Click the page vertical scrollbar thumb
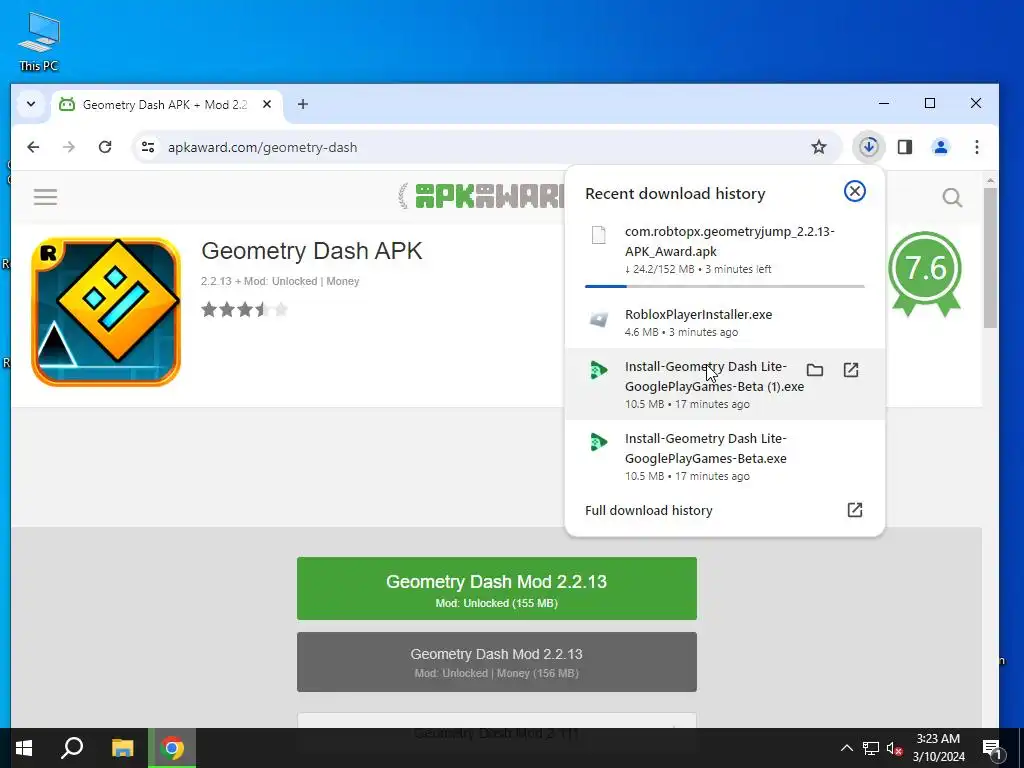The height and width of the screenshot is (768, 1024). 990,258
